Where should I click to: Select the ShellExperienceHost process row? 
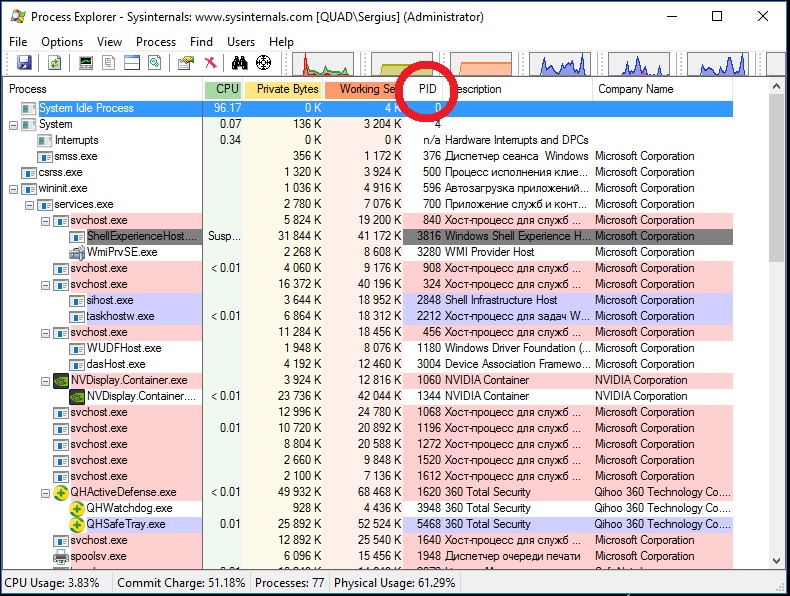point(367,236)
